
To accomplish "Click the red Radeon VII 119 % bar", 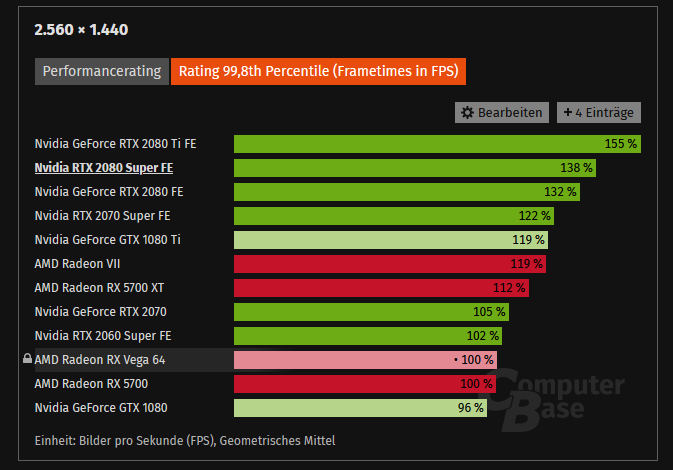I will tap(390, 264).
